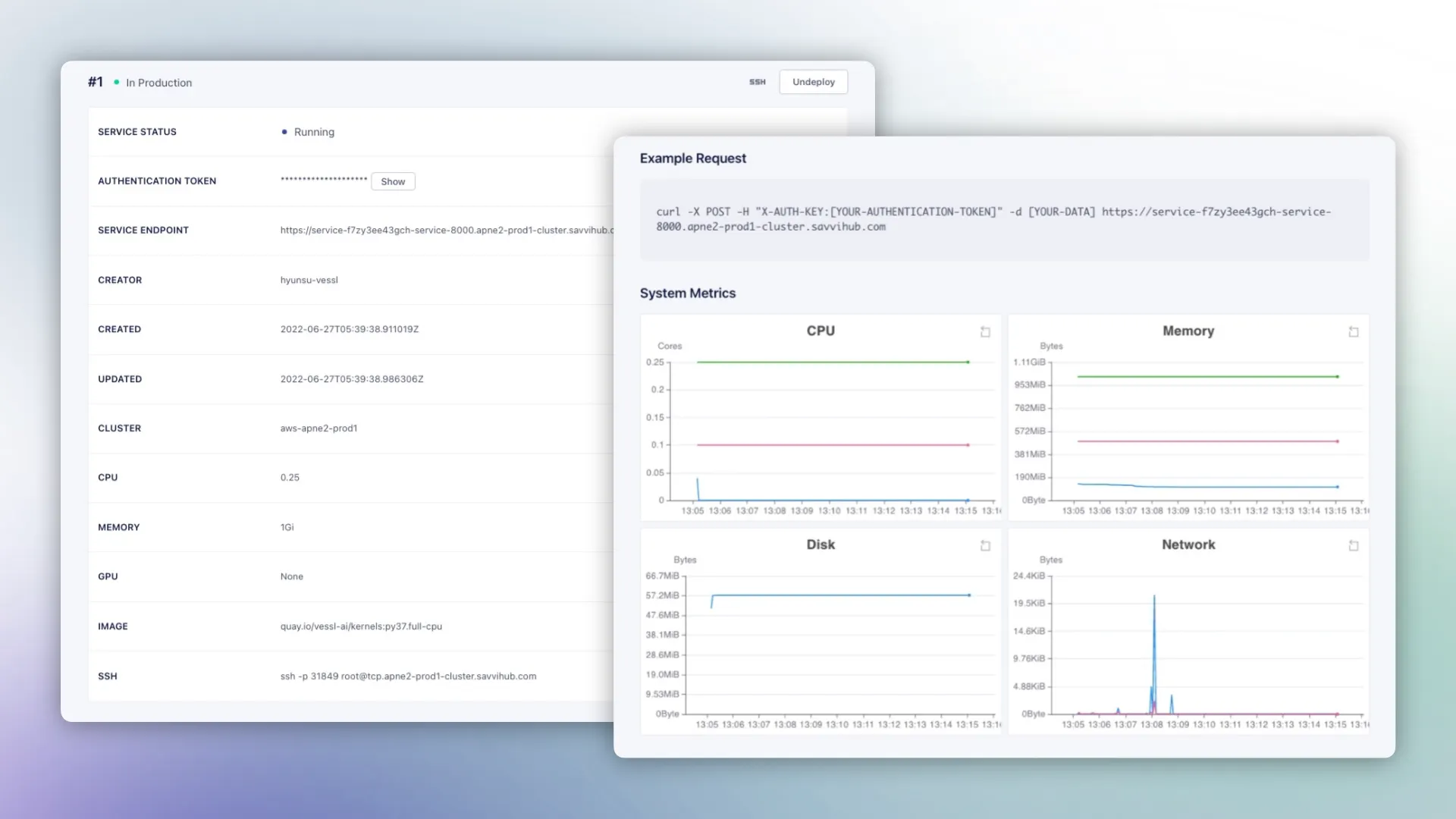Open SSH via the top SSH button
The image size is (1456, 819).
[757, 82]
